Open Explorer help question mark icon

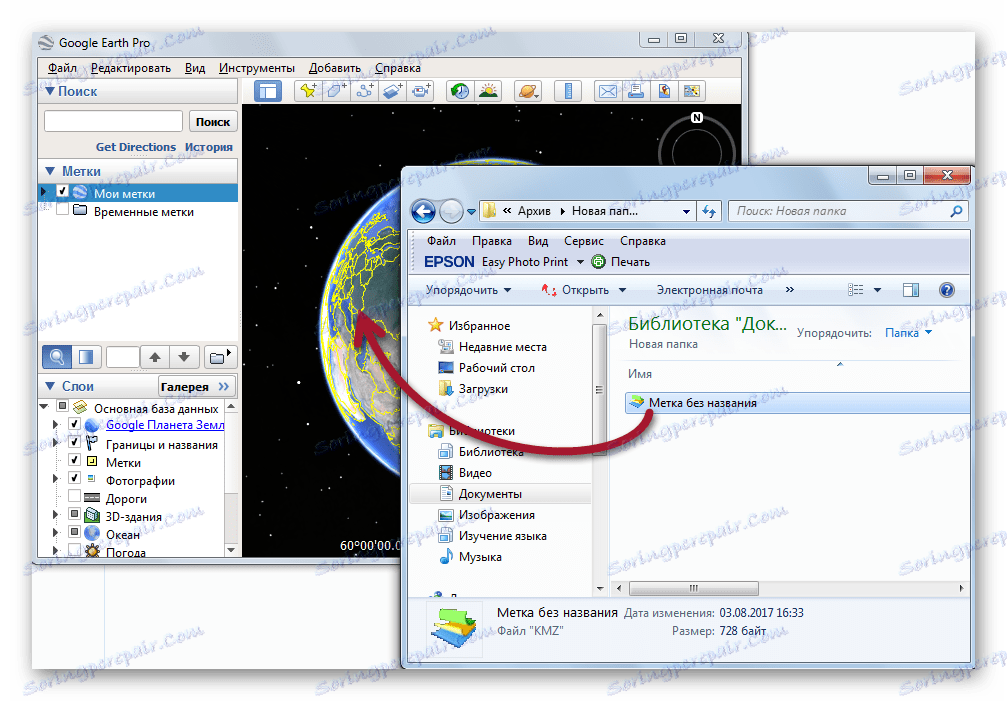(947, 290)
